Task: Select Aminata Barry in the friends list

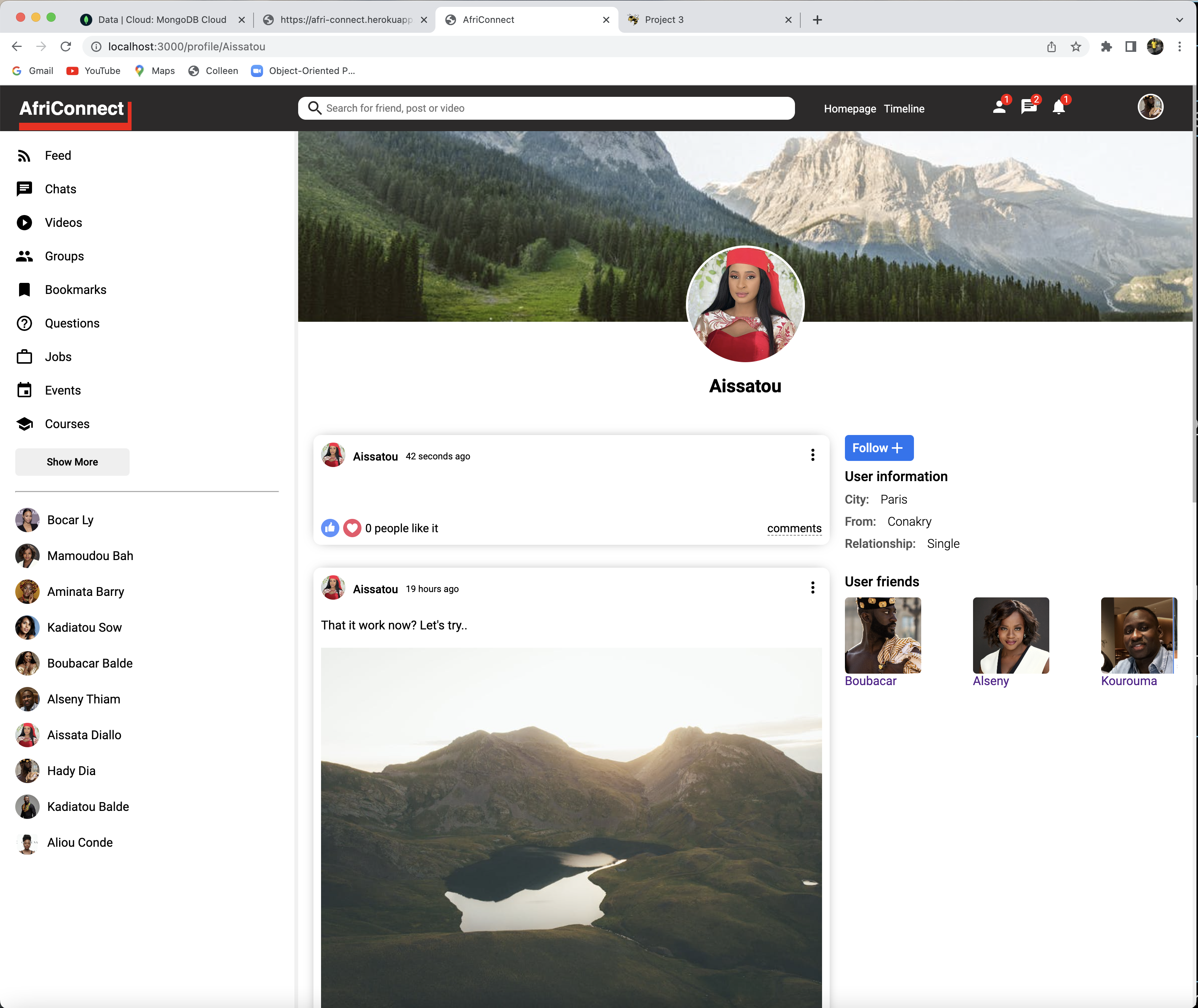Action: (70, 591)
